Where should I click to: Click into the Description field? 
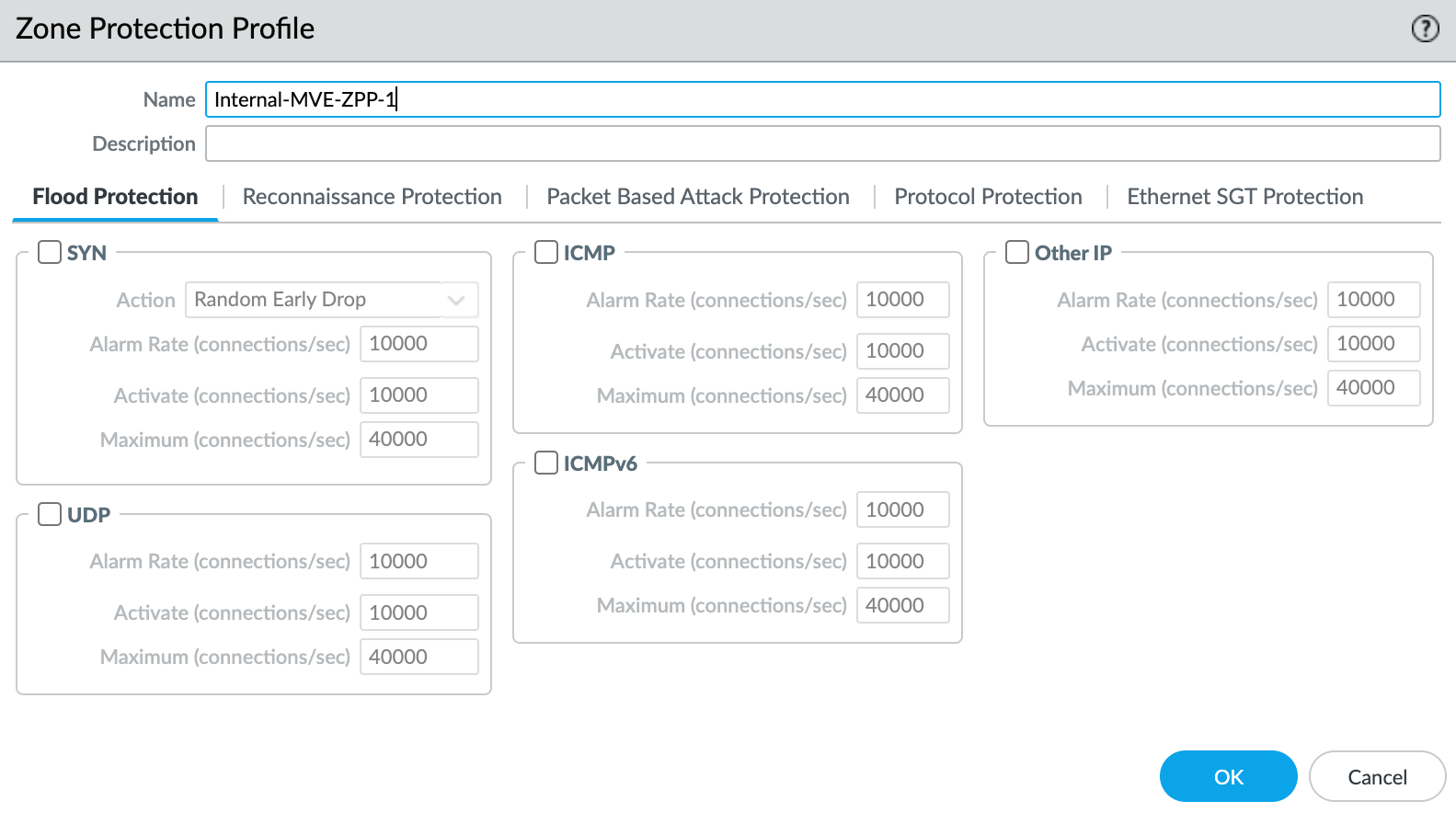pos(822,144)
